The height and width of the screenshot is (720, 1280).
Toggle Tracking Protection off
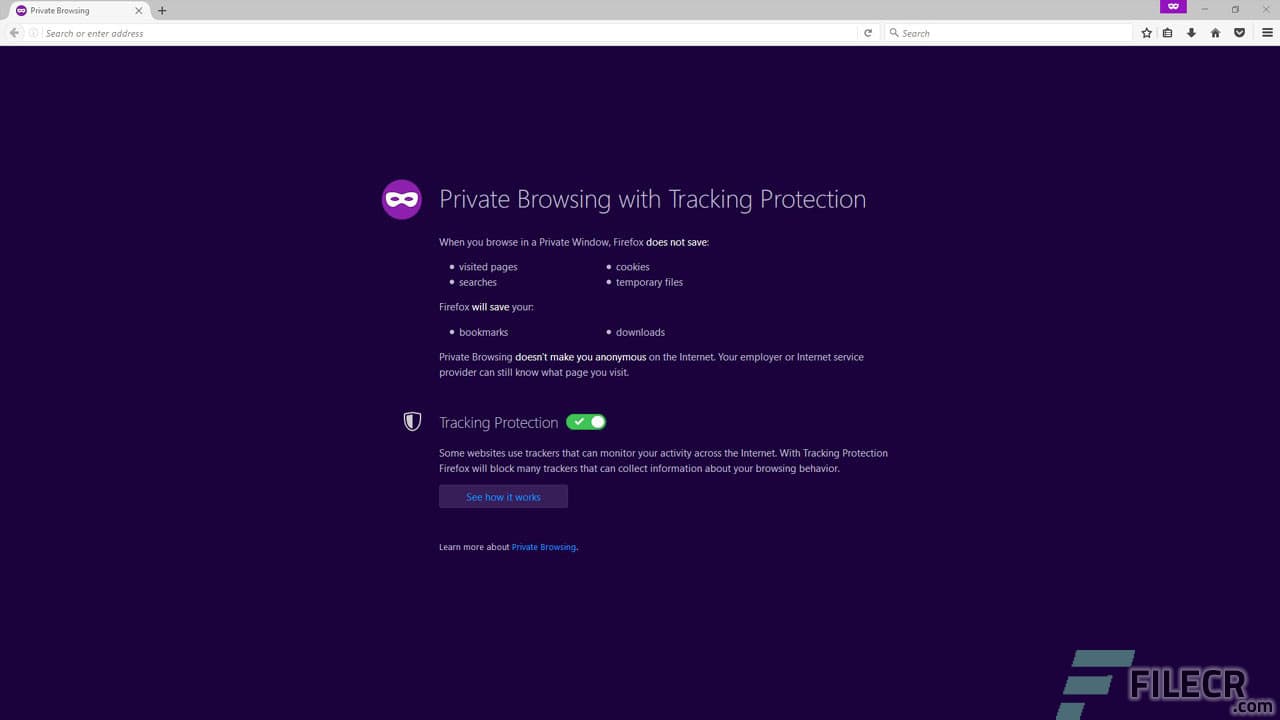pos(586,422)
